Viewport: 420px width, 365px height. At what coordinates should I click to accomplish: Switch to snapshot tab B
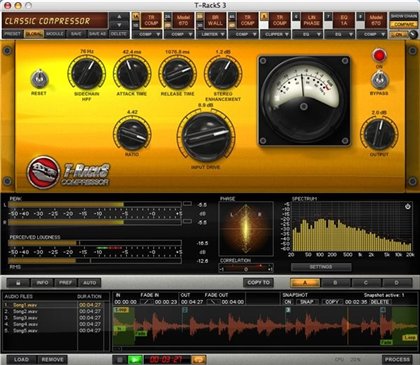pyautogui.click(x=335, y=283)
